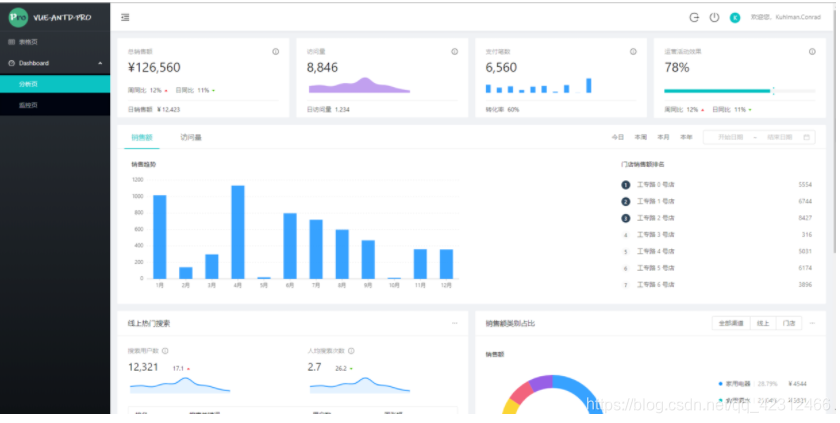Switch to the 访问量 tab
Image resolution: width=840 pixels, height=423 pixels.
click(x=191, y=138)
